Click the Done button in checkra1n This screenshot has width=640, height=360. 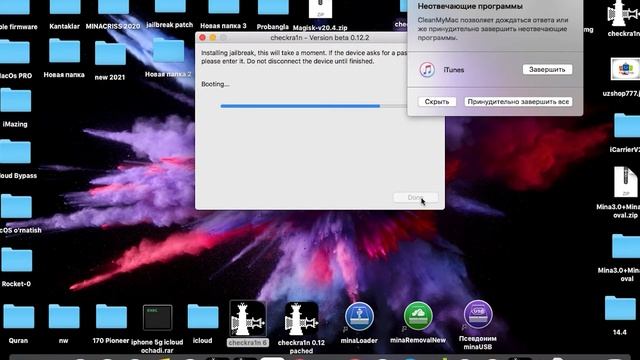tap(416, 198)
